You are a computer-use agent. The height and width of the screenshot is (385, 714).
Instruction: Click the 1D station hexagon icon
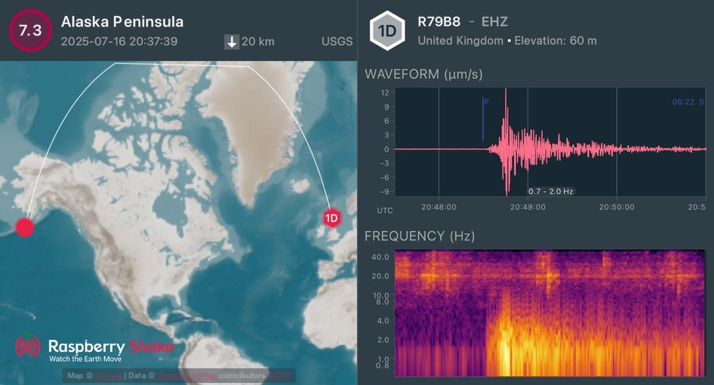(x=387, y=31)
